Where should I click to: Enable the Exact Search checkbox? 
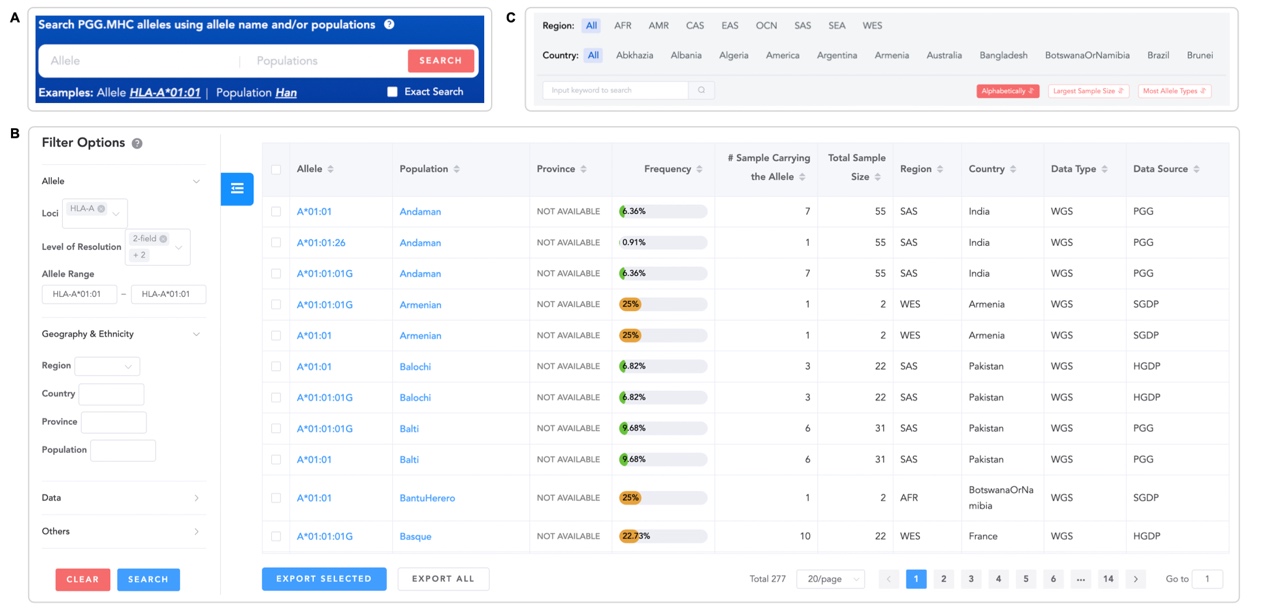pos(392,92)
